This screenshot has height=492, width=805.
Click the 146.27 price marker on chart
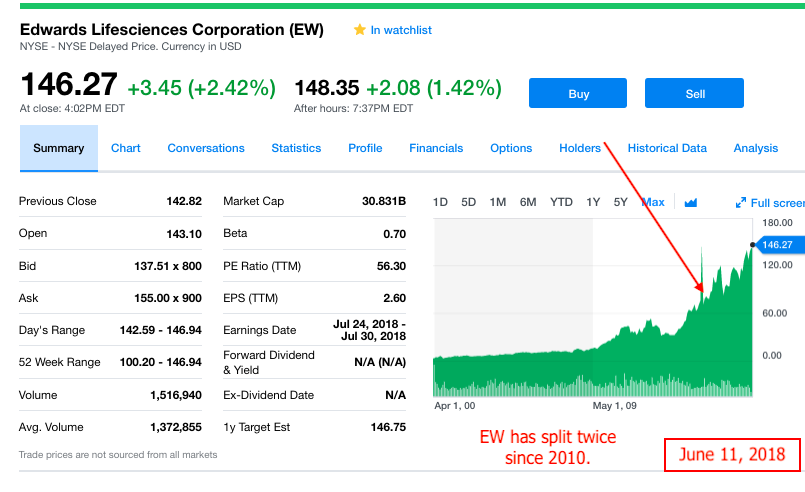[x=779, y=245]
